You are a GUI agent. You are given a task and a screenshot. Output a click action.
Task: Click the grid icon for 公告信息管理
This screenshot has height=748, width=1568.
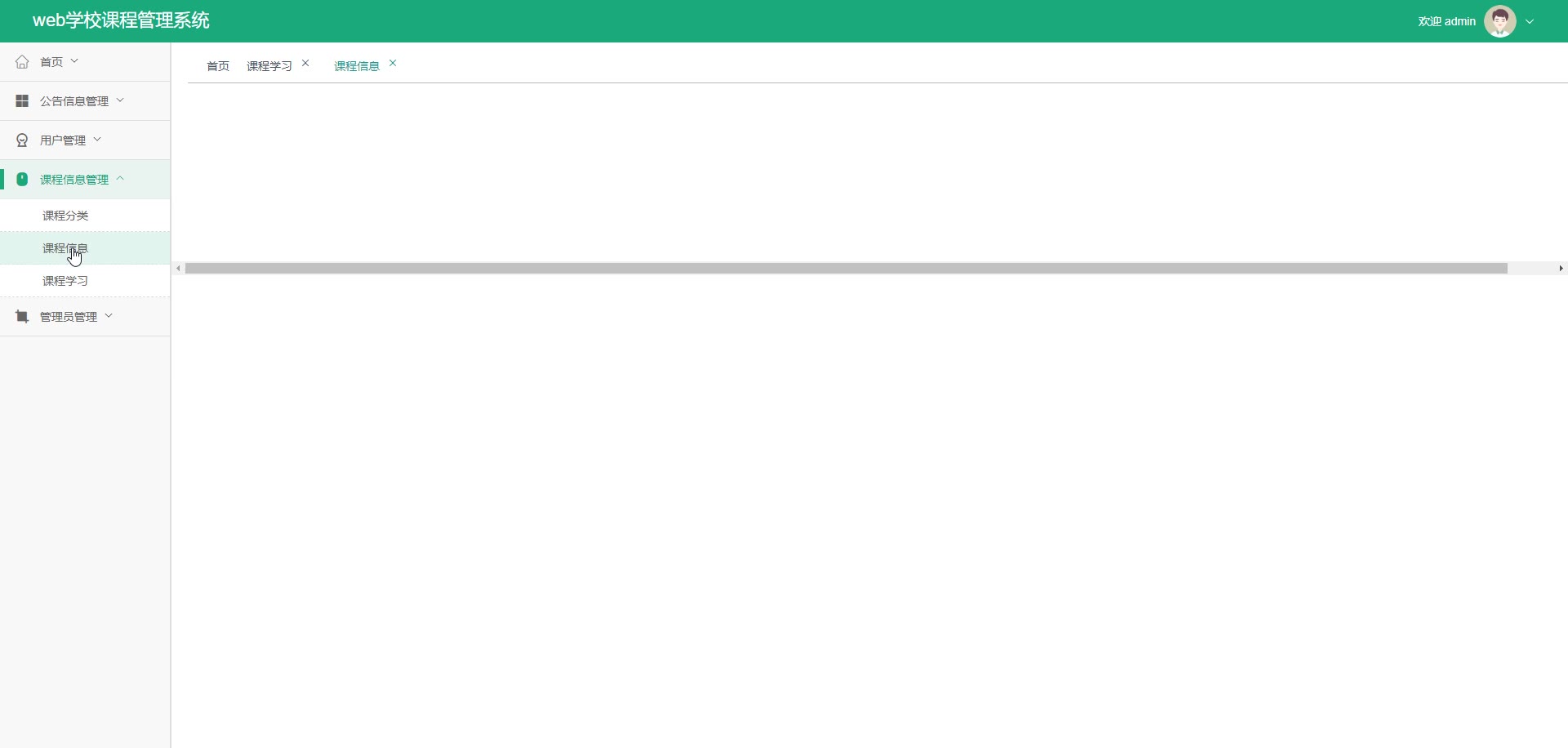pyautogui.click(x=22, y=101)
